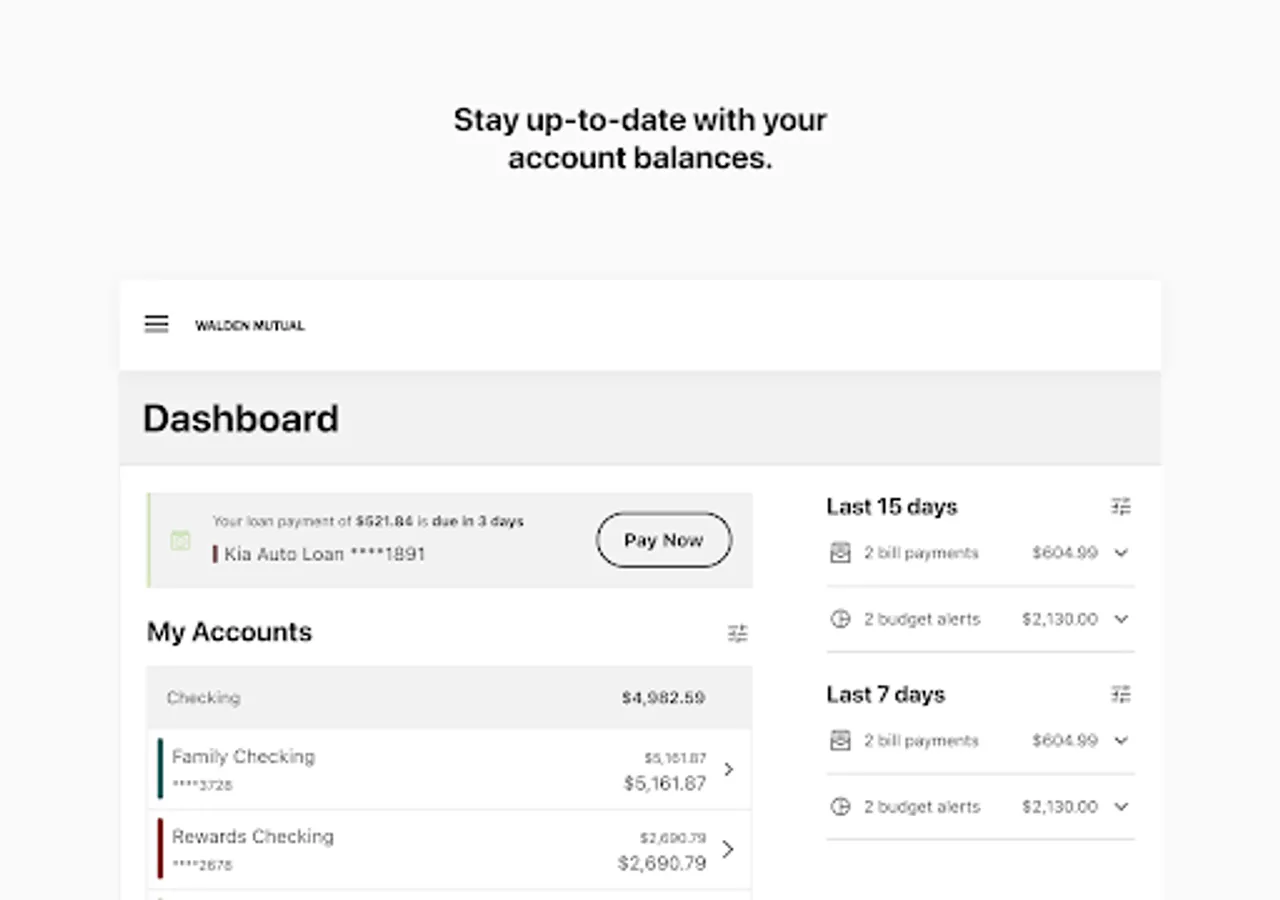
Task: Click the Kia Auto Loan account label
Action: tap(324, 554)
